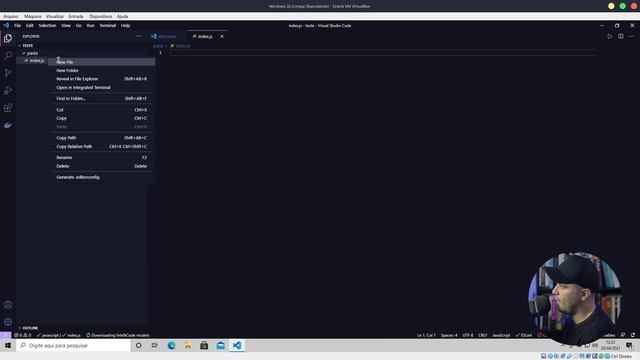Select Copy Path from context menu
The width and height of the screenshot is (640, 360).
[x=102, y=138]
